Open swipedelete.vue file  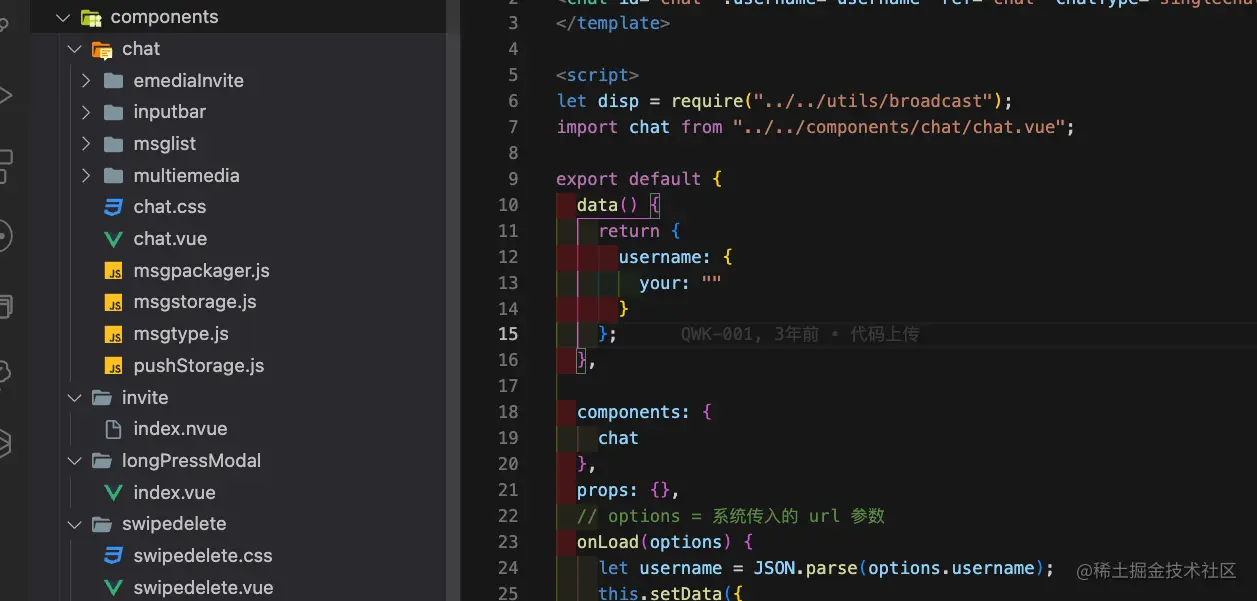coord(203,588)
